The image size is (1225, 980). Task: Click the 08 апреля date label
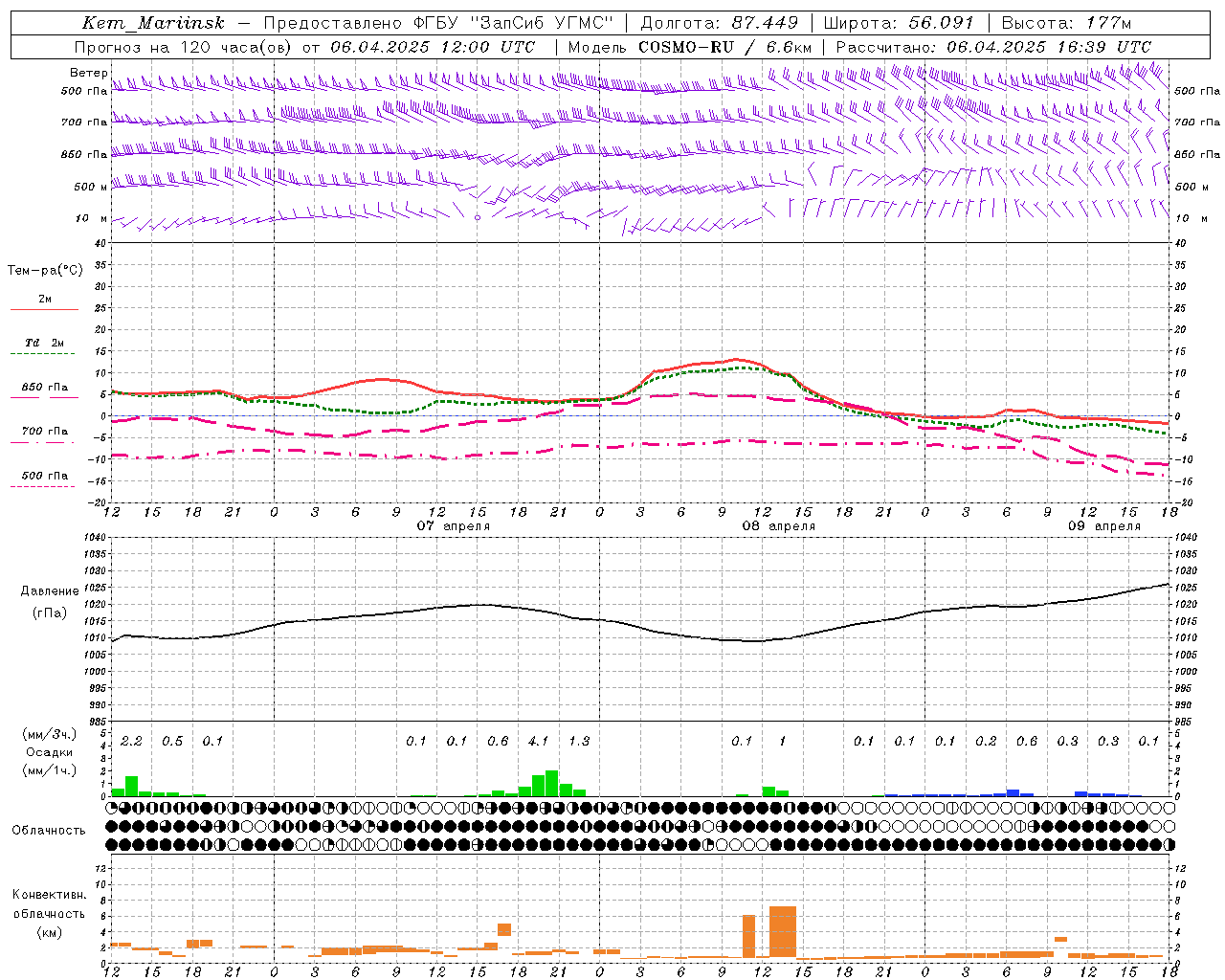tap(779, 526)
